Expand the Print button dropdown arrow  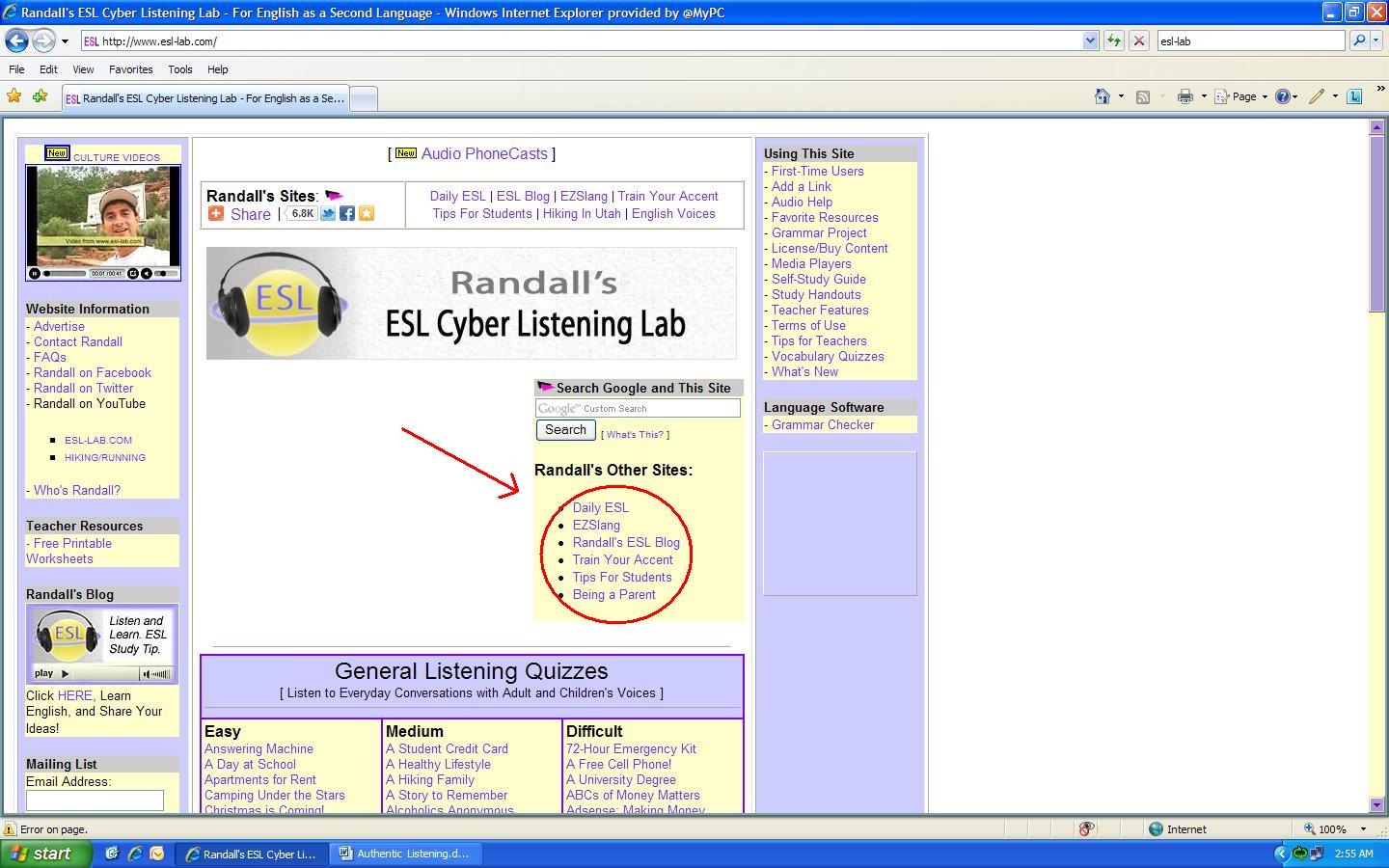click(x=1204, y=96)
